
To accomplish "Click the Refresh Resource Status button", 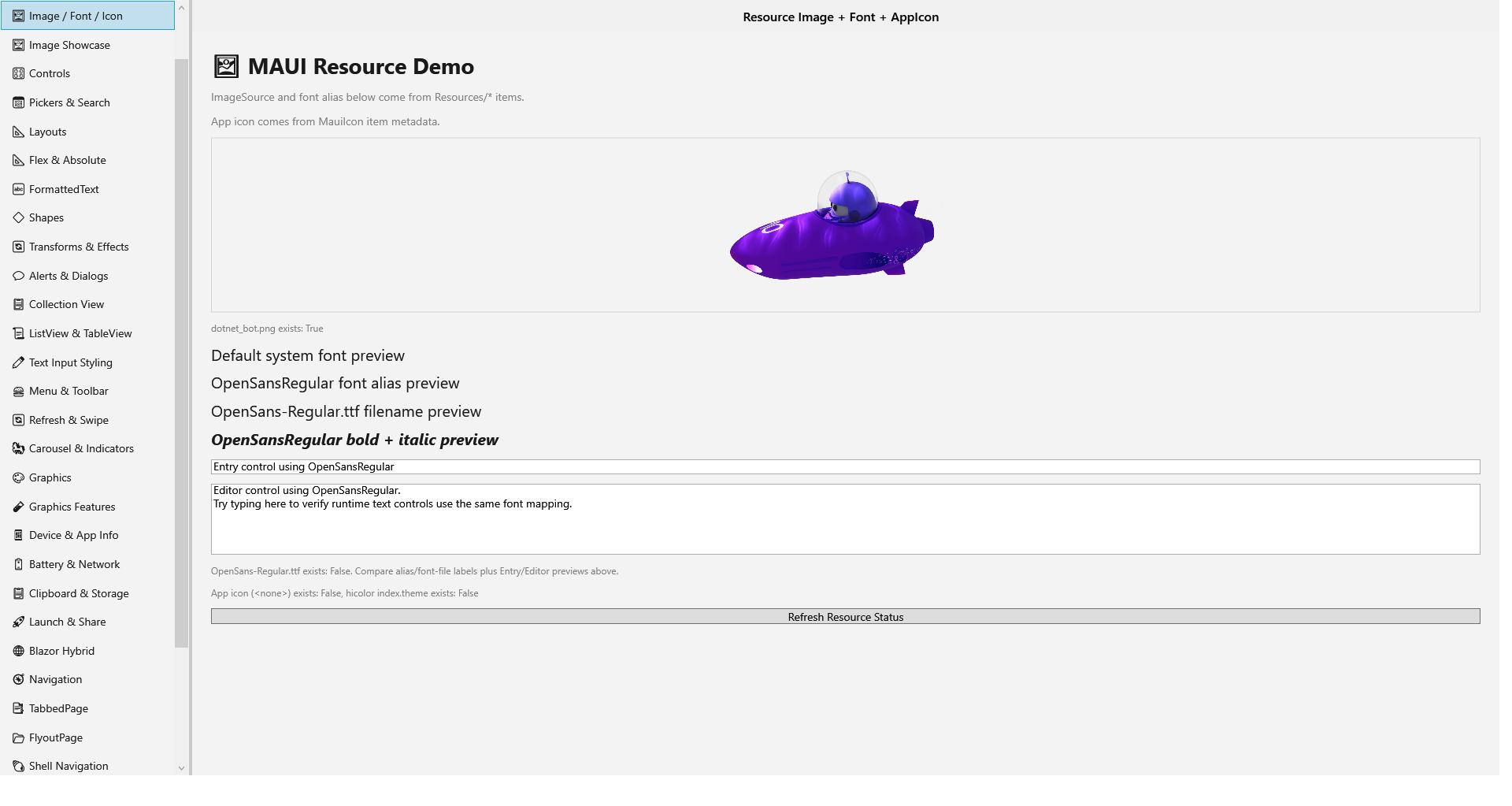I will (846, 616).
